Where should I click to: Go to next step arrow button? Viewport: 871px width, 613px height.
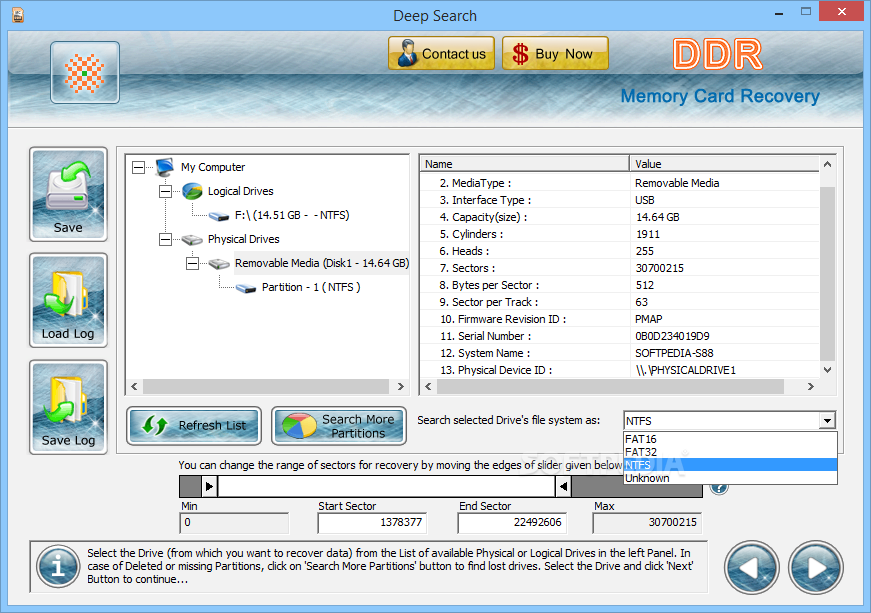coord(815,567)
